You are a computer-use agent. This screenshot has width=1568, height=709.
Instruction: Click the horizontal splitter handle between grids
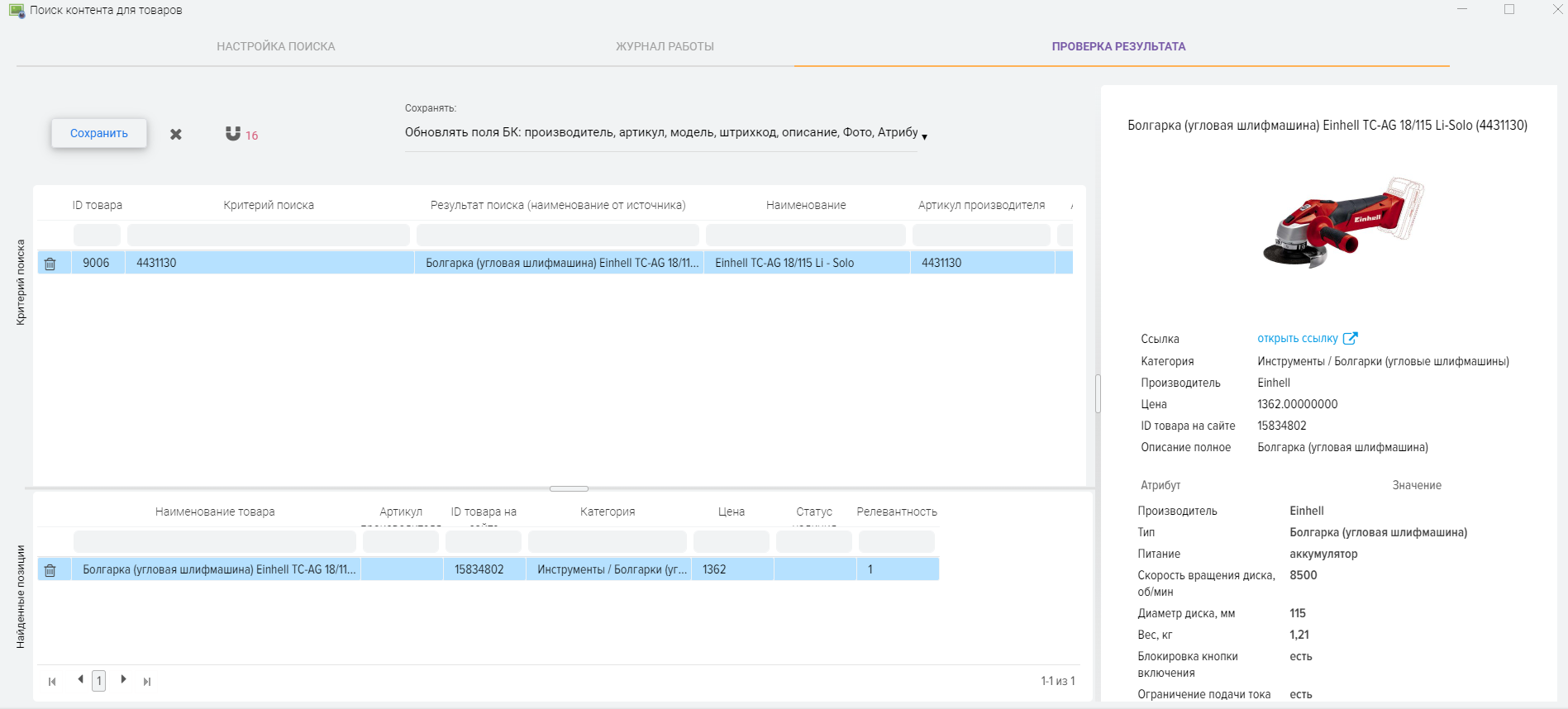[569, 488]
